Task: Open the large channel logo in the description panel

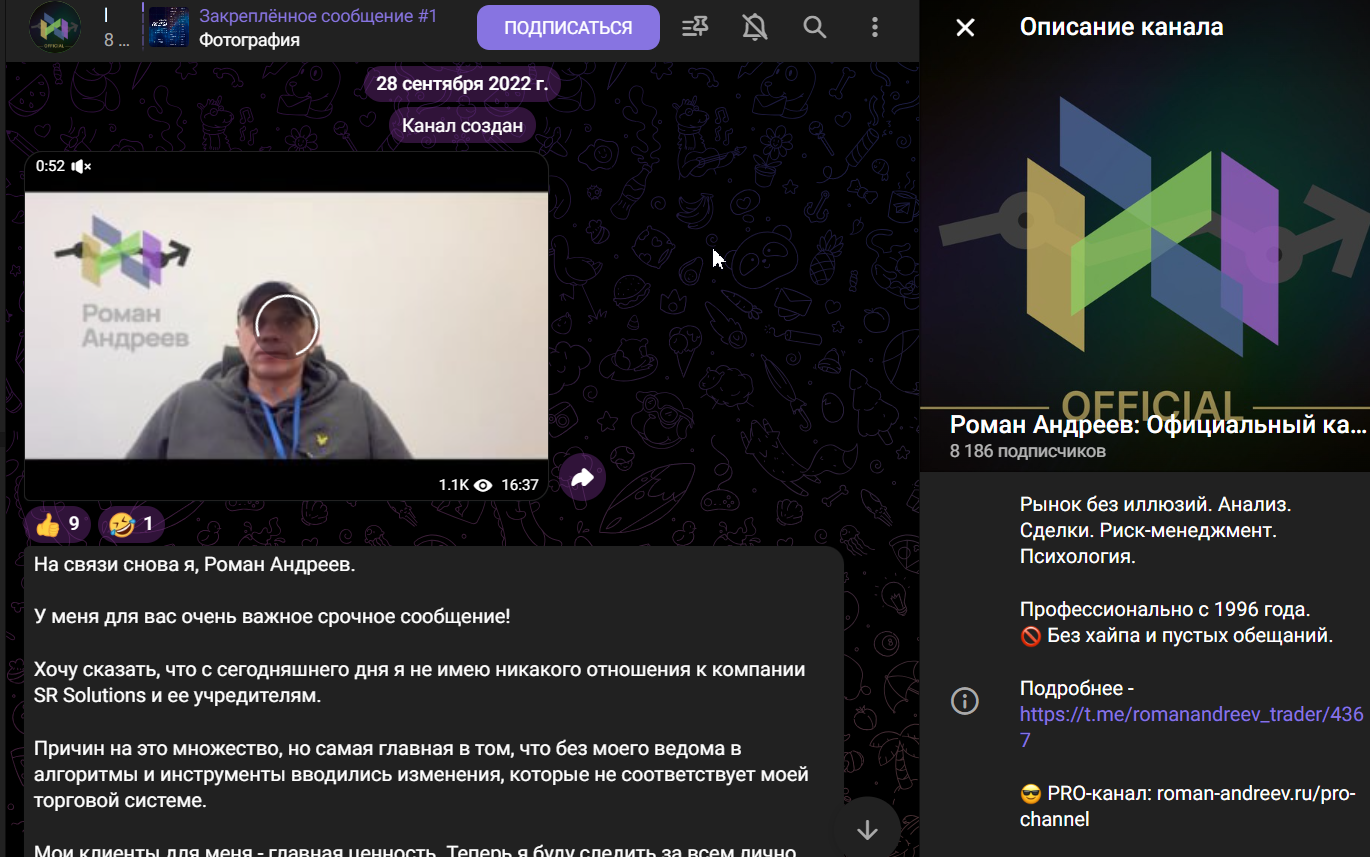Action: click(1145, 237)
